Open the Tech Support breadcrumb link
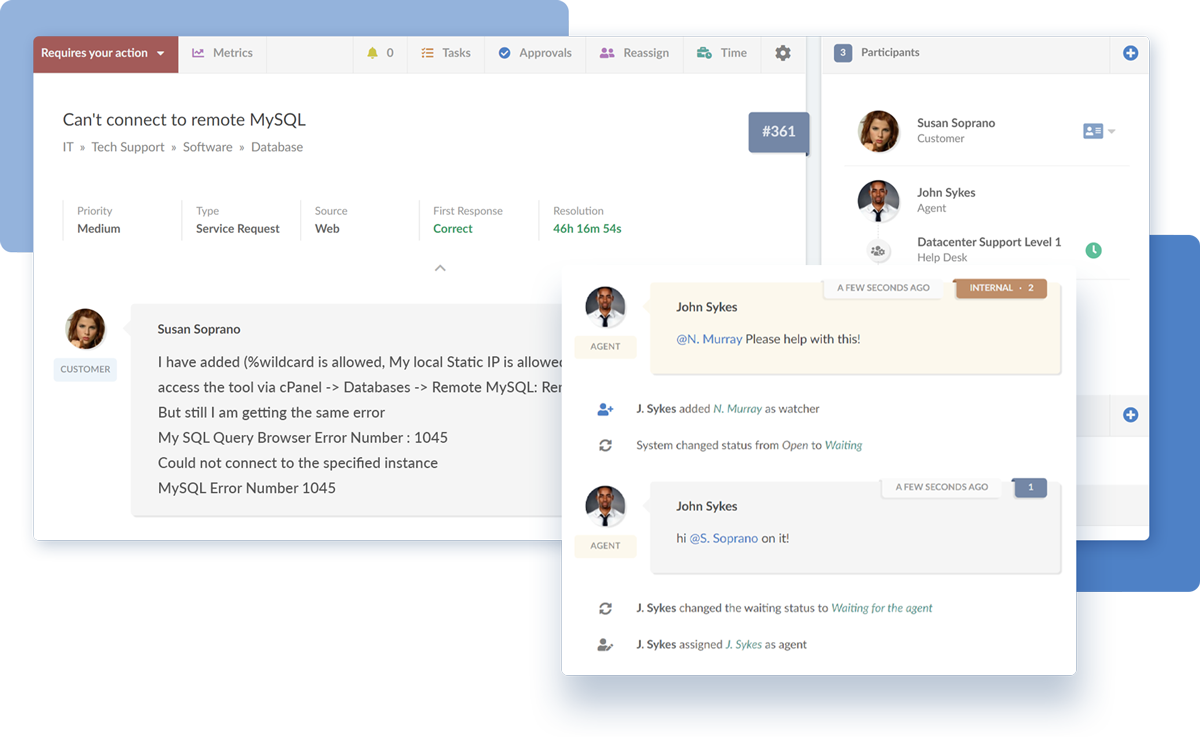The width and height of the screenshot is (1200, 737). pyautogui.click(x=127, y=146)
